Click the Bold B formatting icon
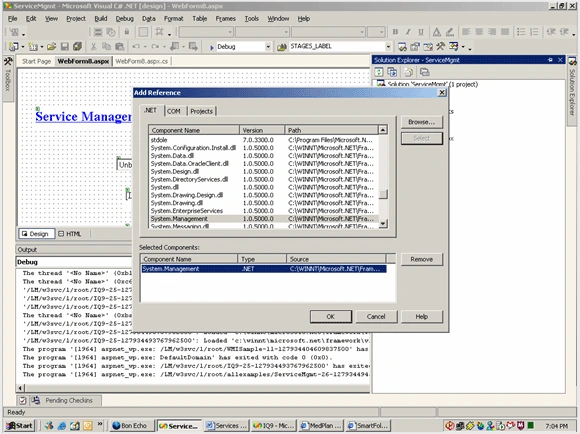The height and width of the screenshot is (434, 580). 395,32
